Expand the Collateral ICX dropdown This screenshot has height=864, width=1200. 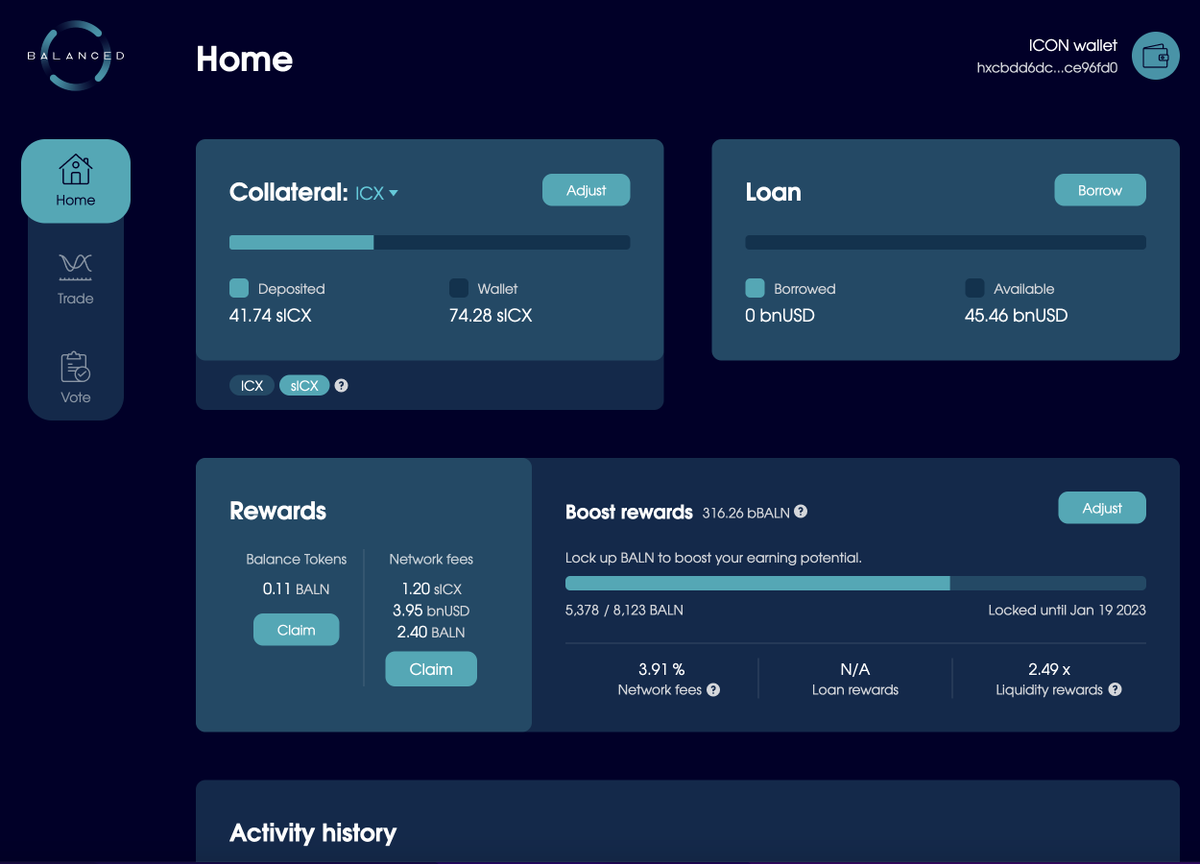pos(377,193)
